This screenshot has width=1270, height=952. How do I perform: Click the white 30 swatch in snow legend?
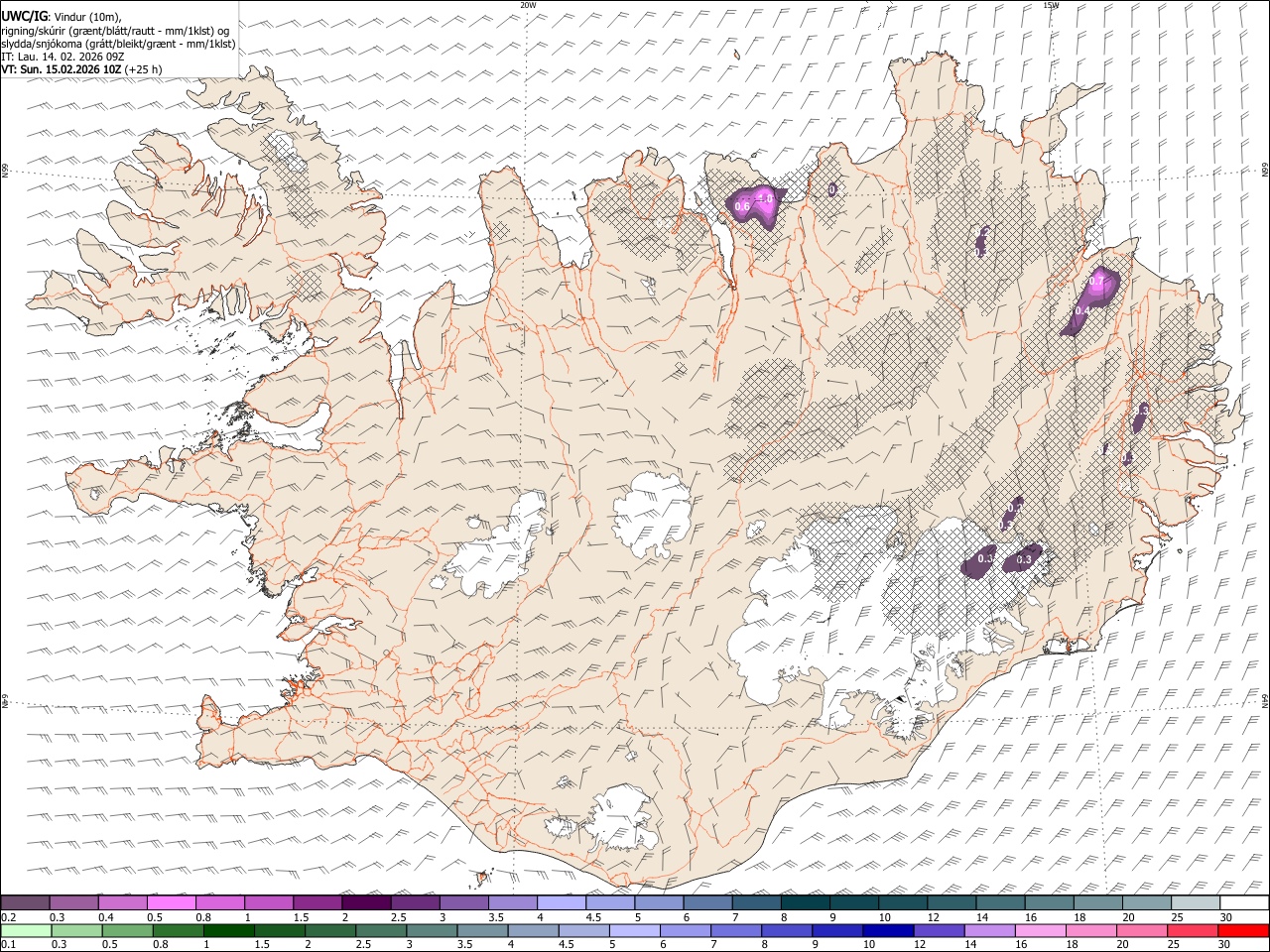[1243, 902]
